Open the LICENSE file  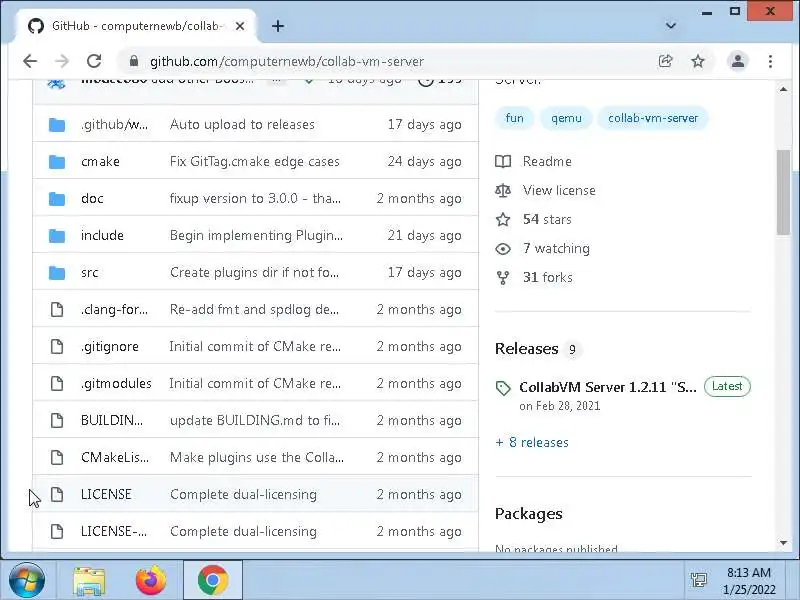click(106, 494)
